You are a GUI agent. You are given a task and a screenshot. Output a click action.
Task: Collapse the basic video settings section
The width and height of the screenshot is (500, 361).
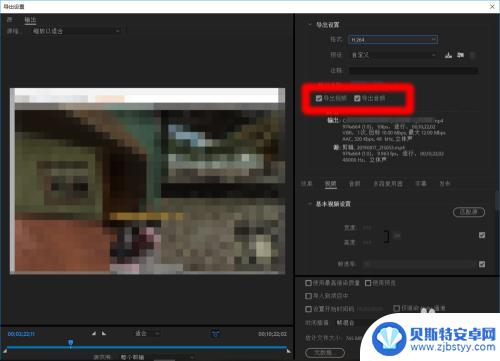tap(310, 204)
